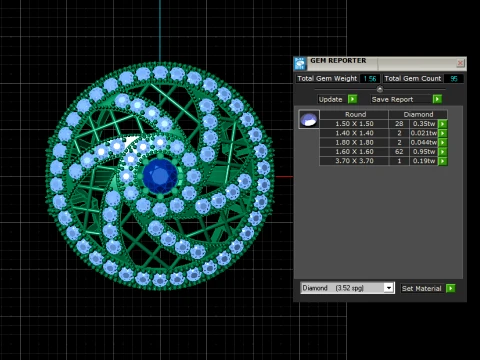Screen dimensions: 480x360
Task: Click green arrow for 1.60 X 1.60 row
Action: click(x=443, y=152)
